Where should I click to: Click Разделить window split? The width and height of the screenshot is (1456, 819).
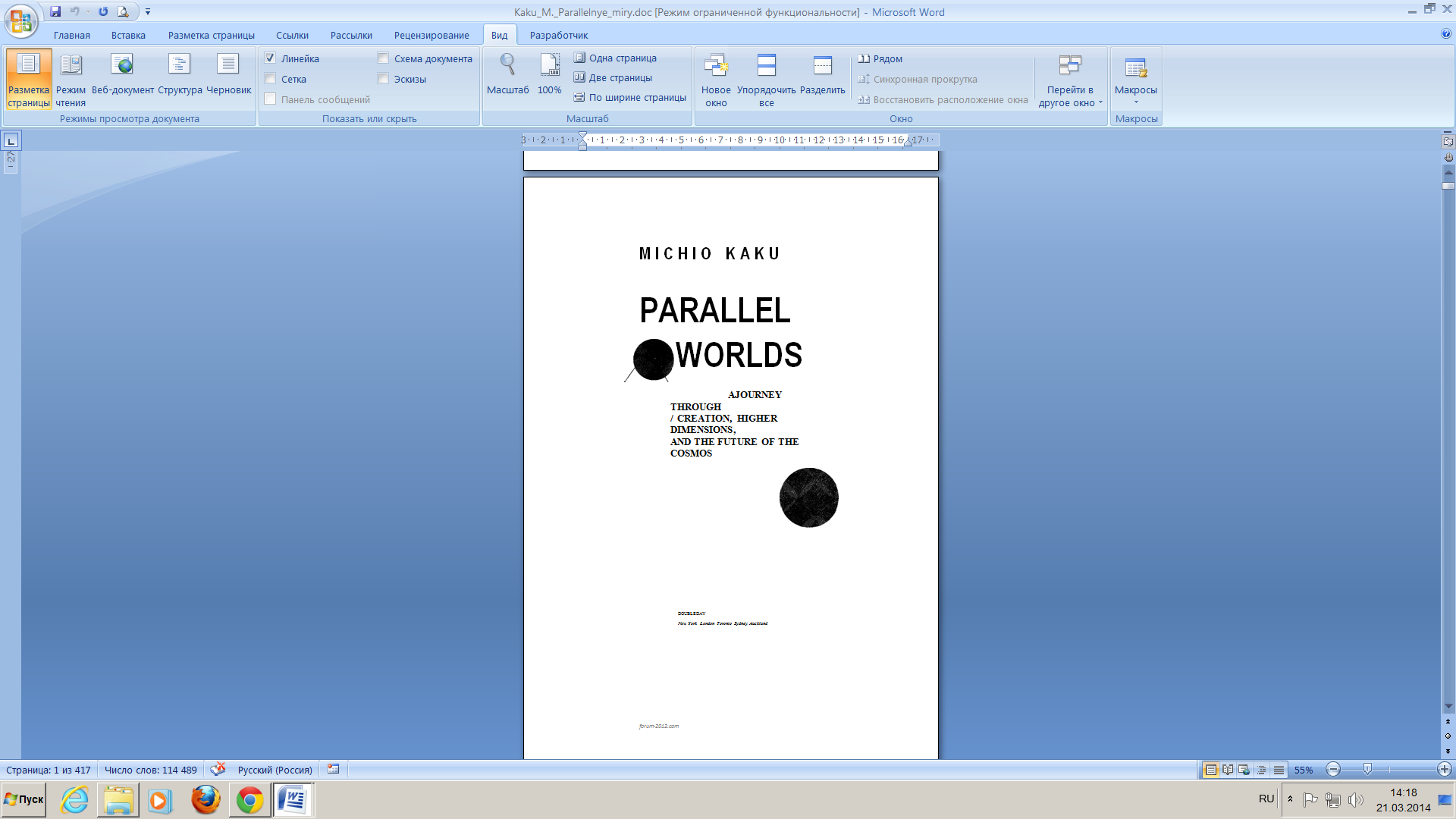(823, 74)
